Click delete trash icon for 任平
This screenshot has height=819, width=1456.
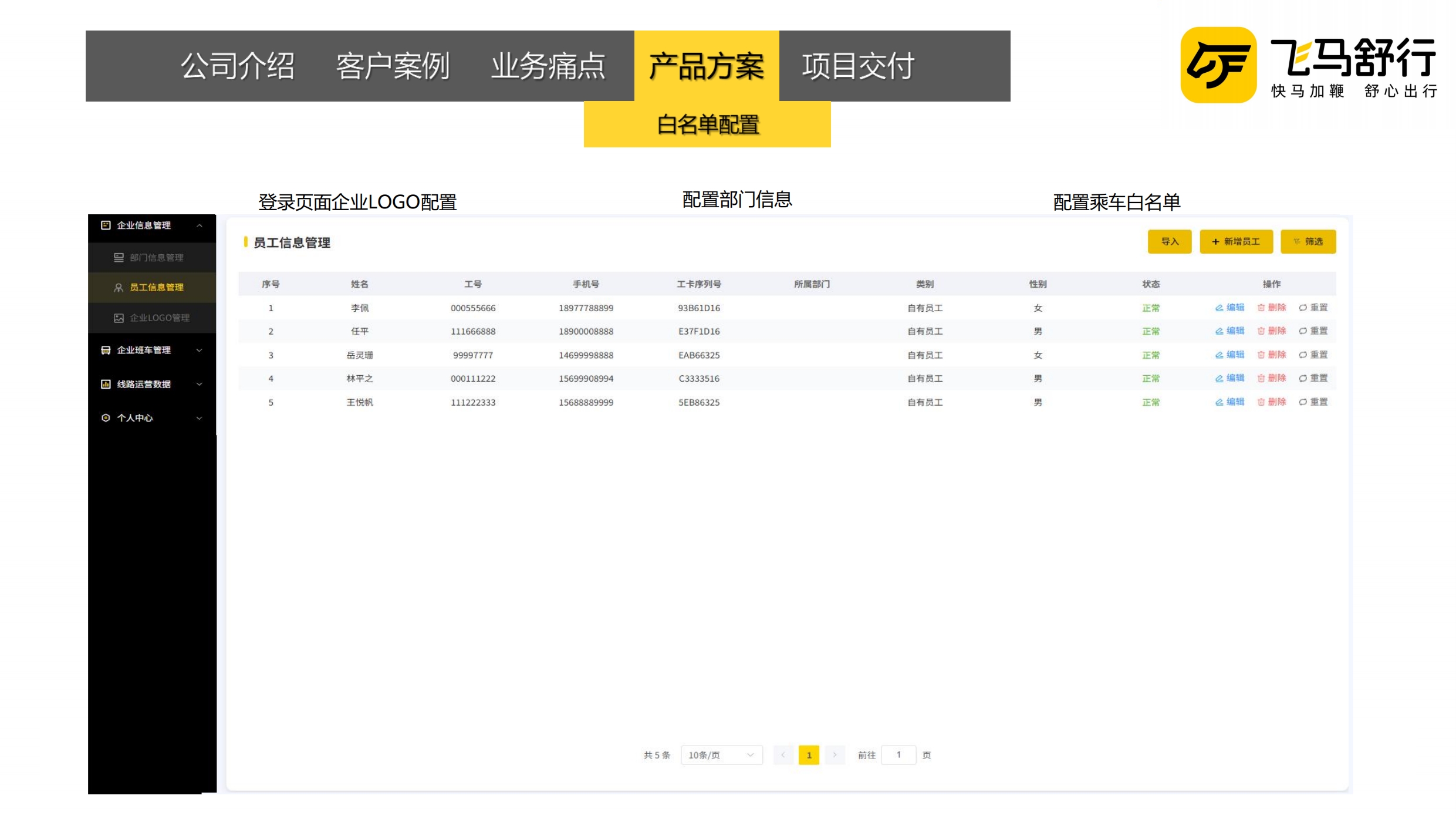coord(1261,331)
